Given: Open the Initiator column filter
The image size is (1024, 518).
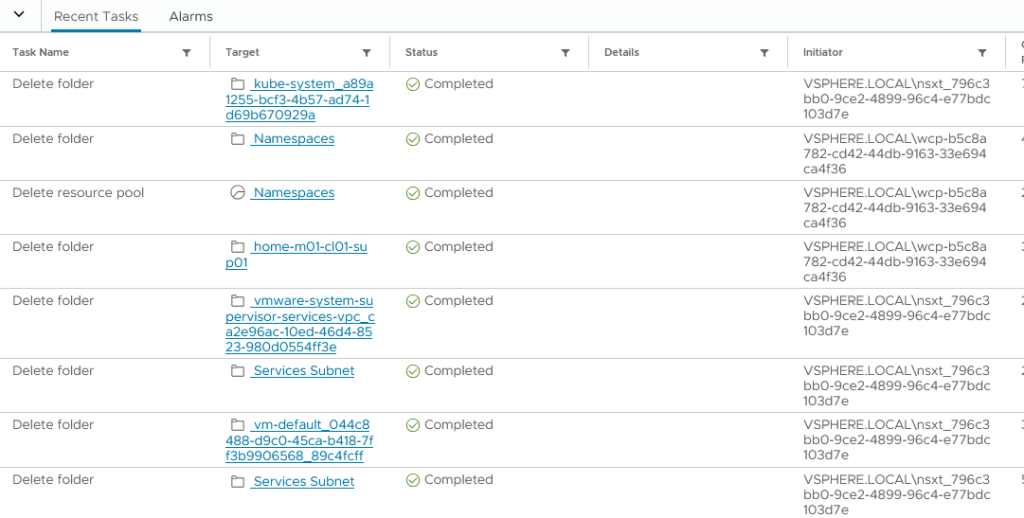Looking at the screenshot, I should point(982,53).
